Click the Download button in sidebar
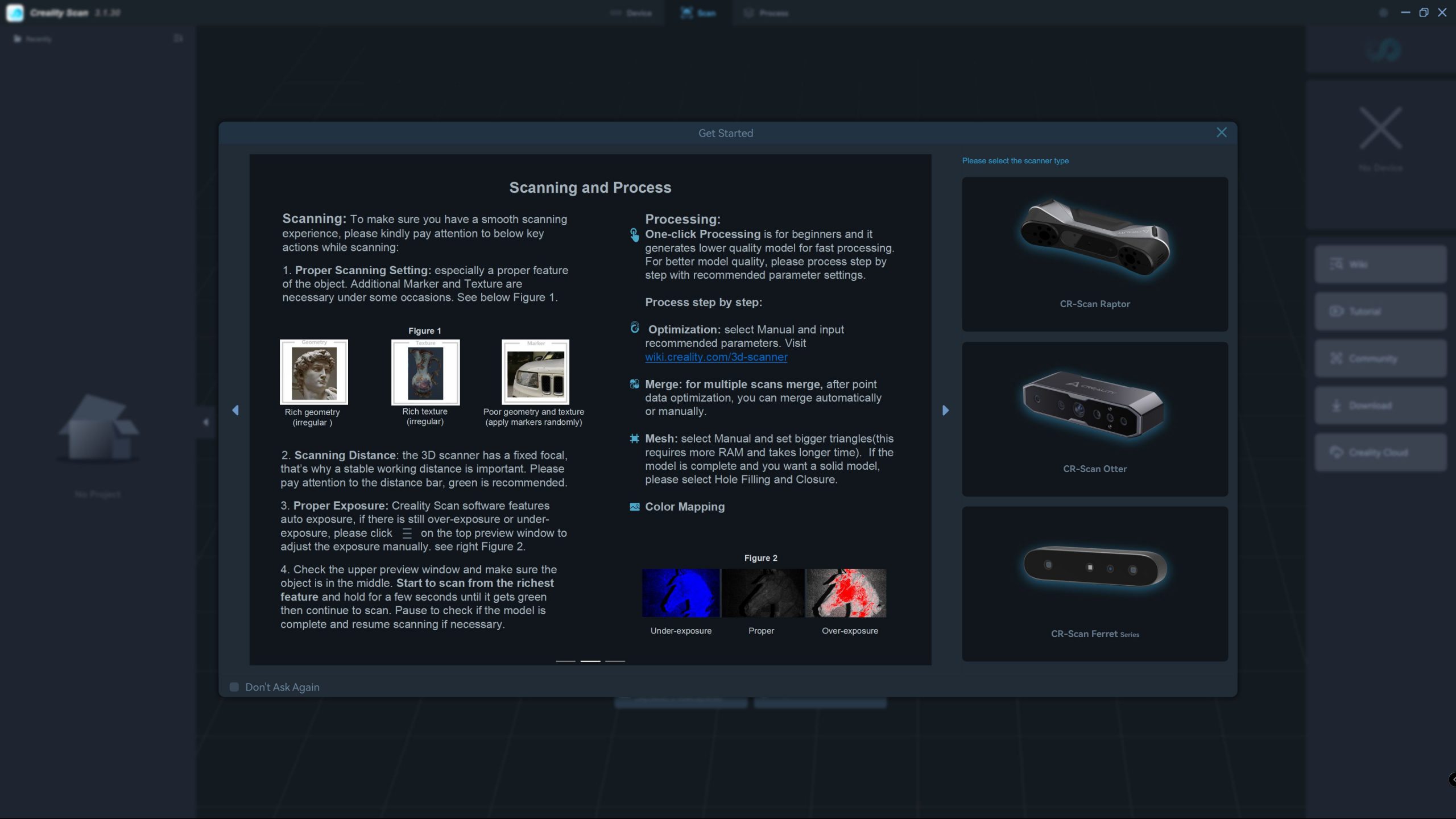 pos(1380,406)
